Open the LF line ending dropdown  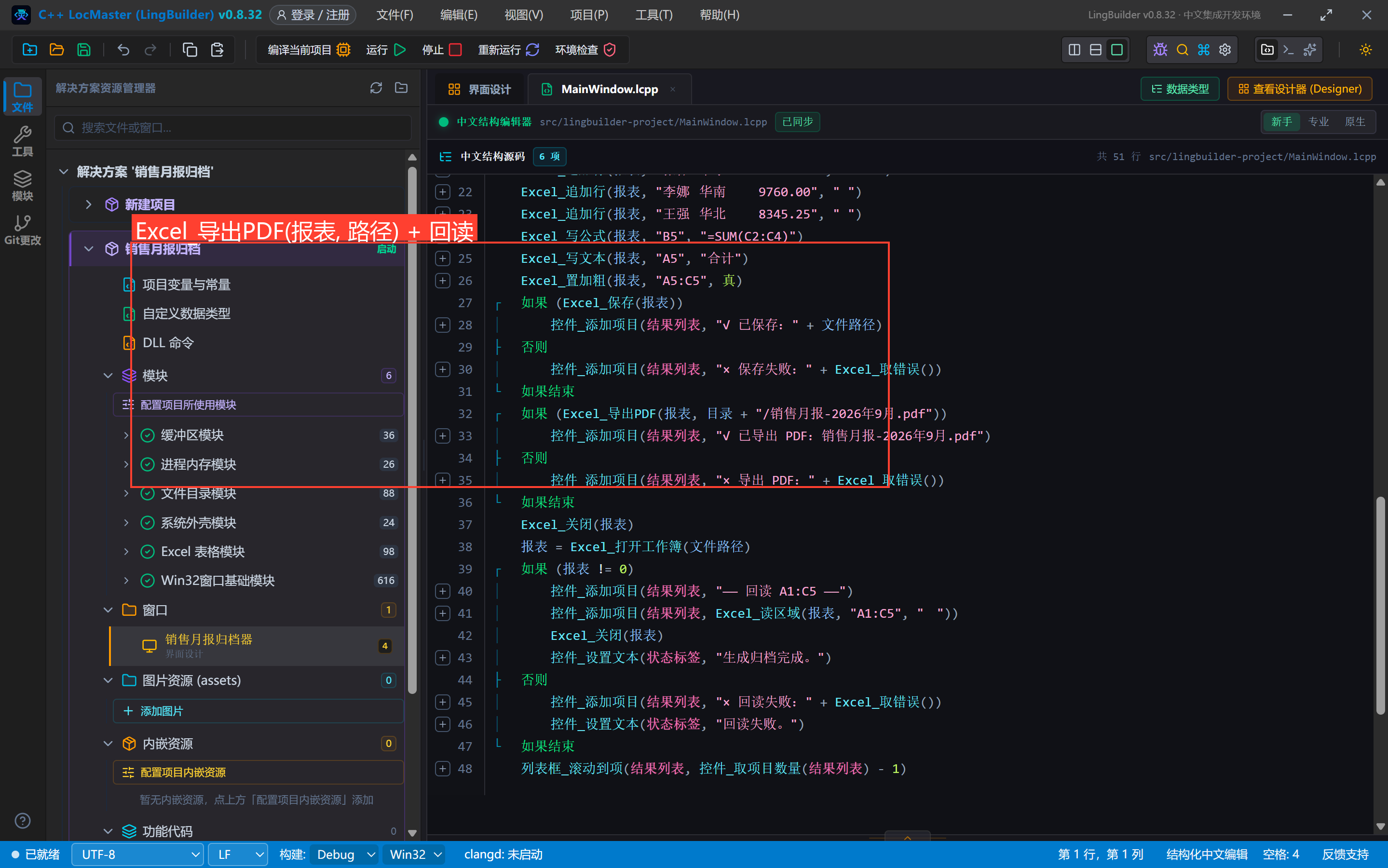point(238,855)
